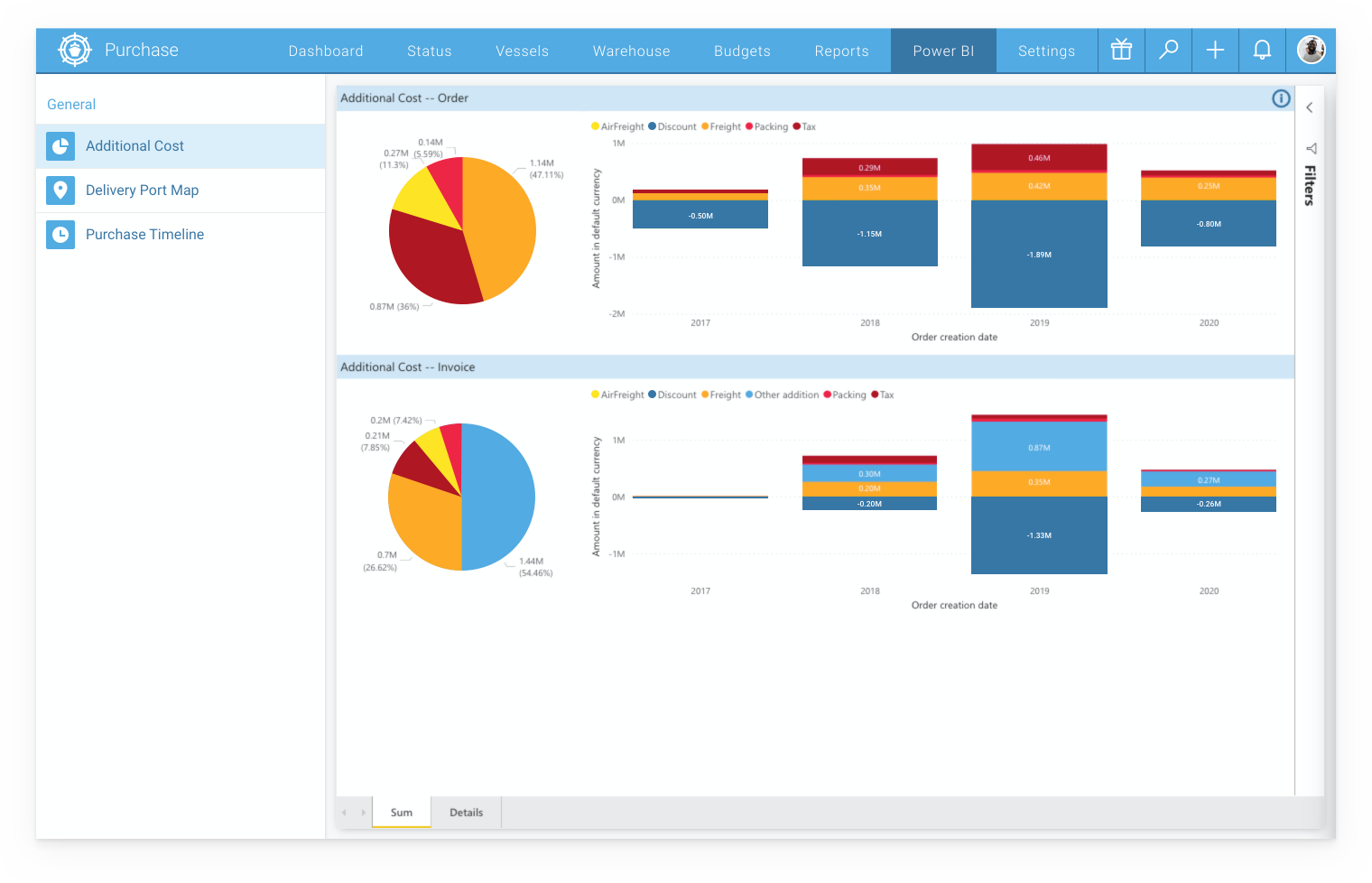1372x883 pixels.
Task: Click the Delivery Port Map pin icon
Action: point(60,191)
